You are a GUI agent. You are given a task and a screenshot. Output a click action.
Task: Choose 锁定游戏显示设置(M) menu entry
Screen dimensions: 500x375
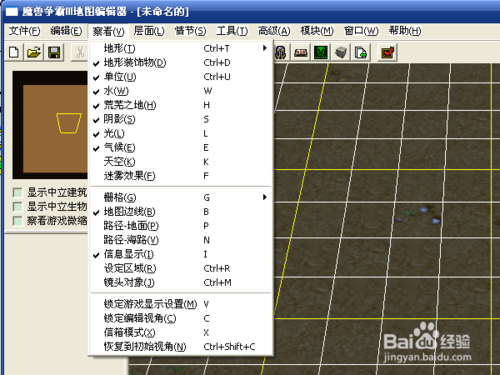click(181, 304)
